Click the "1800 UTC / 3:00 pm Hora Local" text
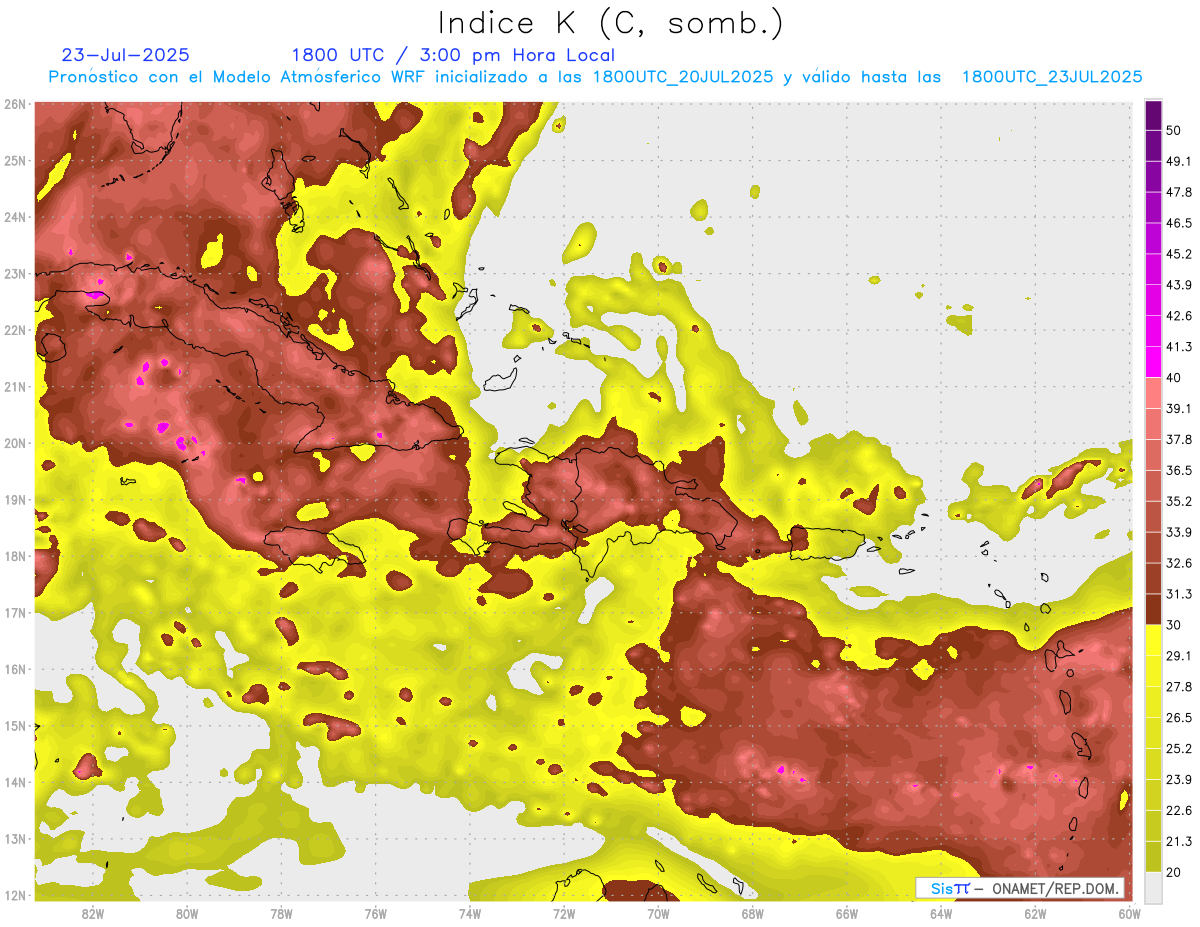This screenshot has width=1200, height=927. [x=453, y=55]
